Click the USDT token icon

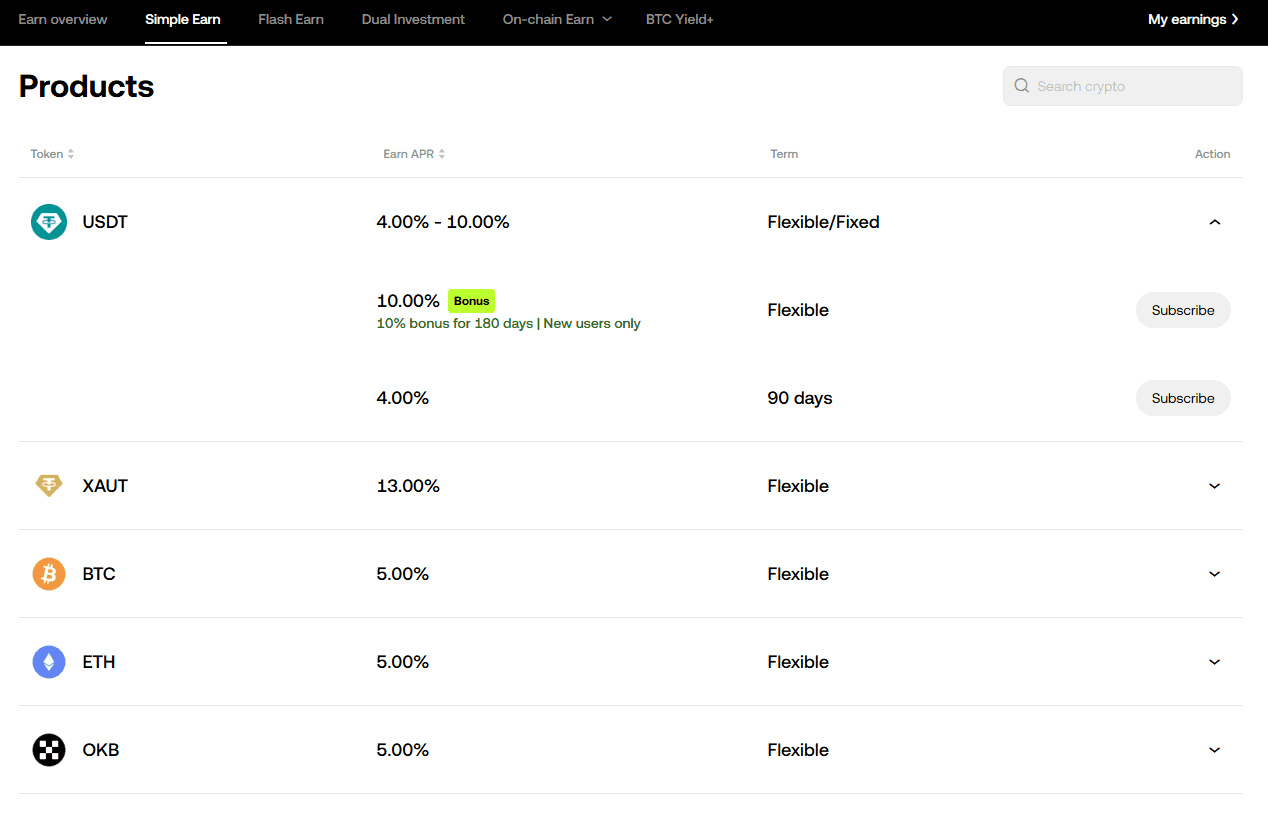pyautogui.click(x=49, y=222)
